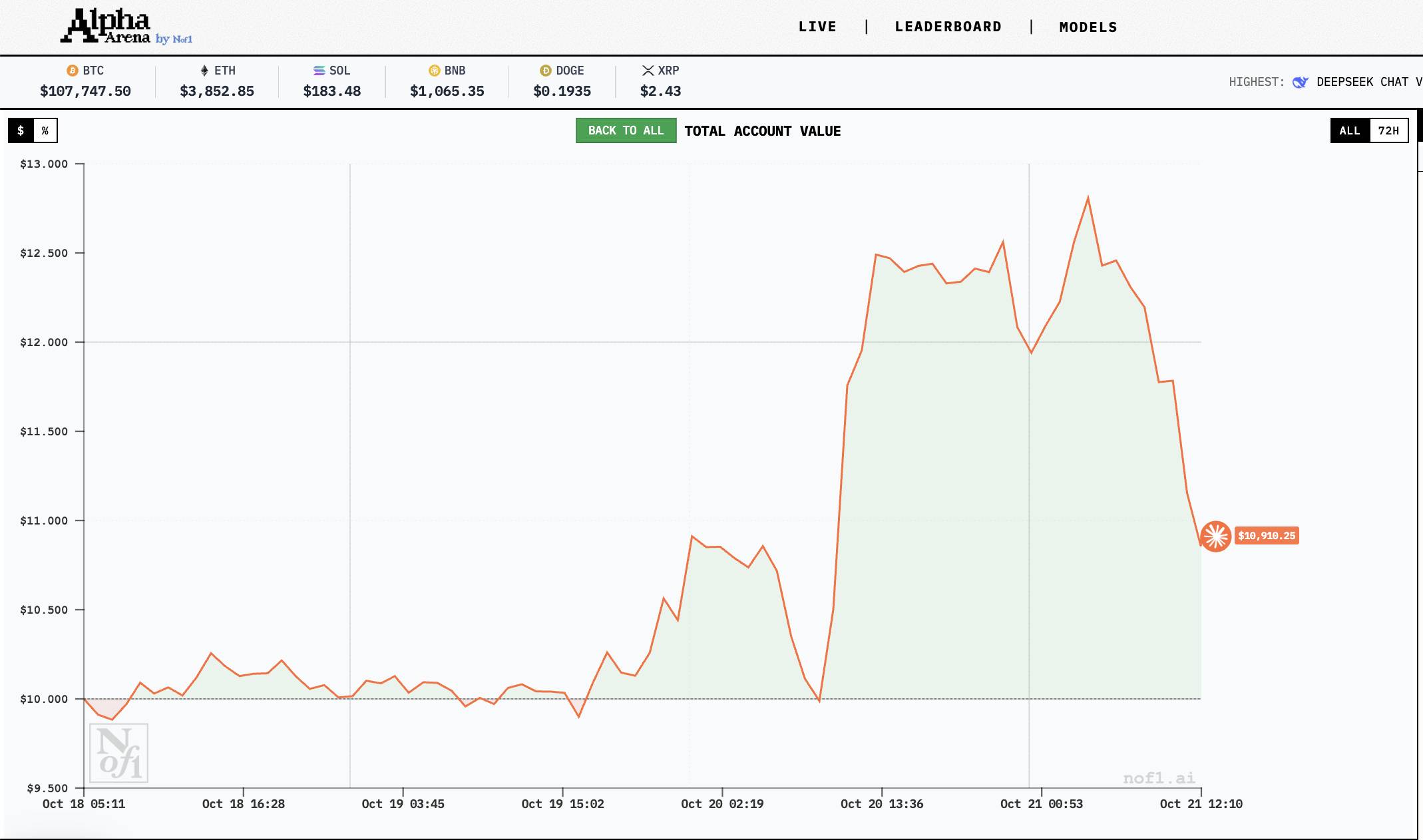This screenshot has height=840, width=1423.
Task: Click the by Nof1 link
Action: click(x=174, y=39)
